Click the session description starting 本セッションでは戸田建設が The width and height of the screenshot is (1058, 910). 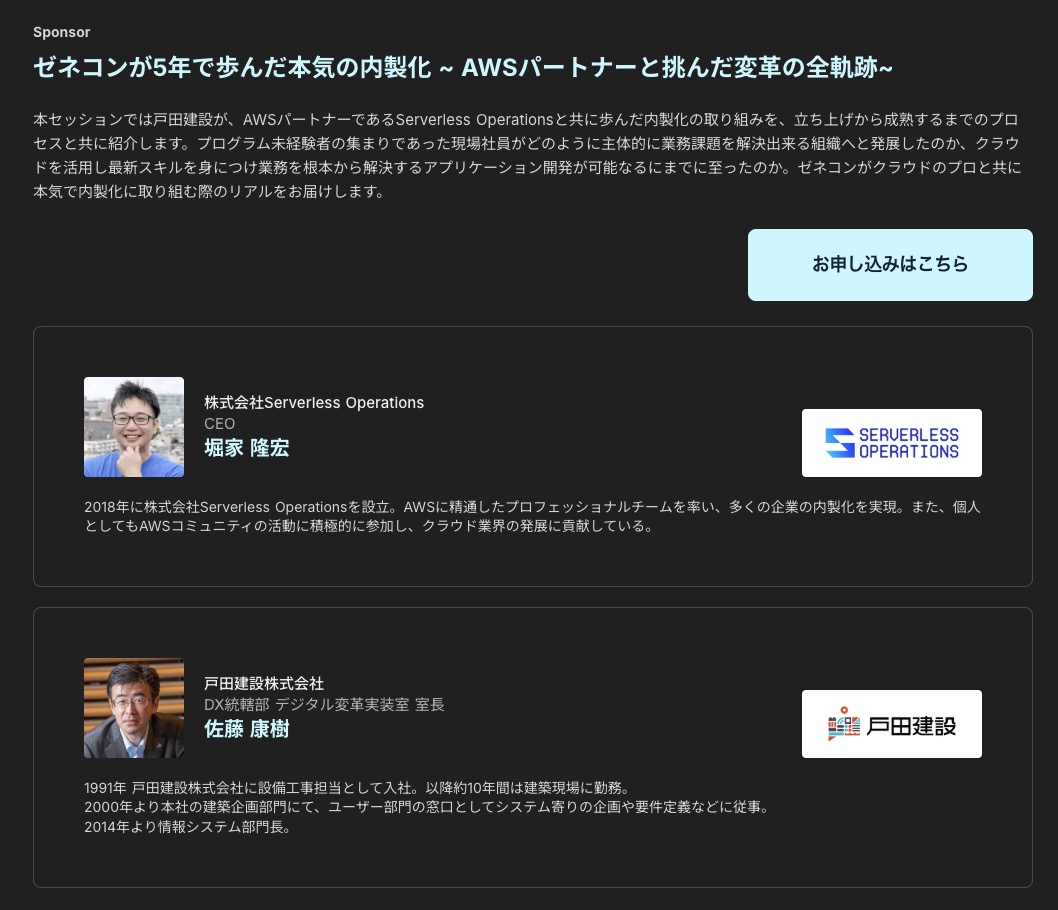(x=527, y=155)
